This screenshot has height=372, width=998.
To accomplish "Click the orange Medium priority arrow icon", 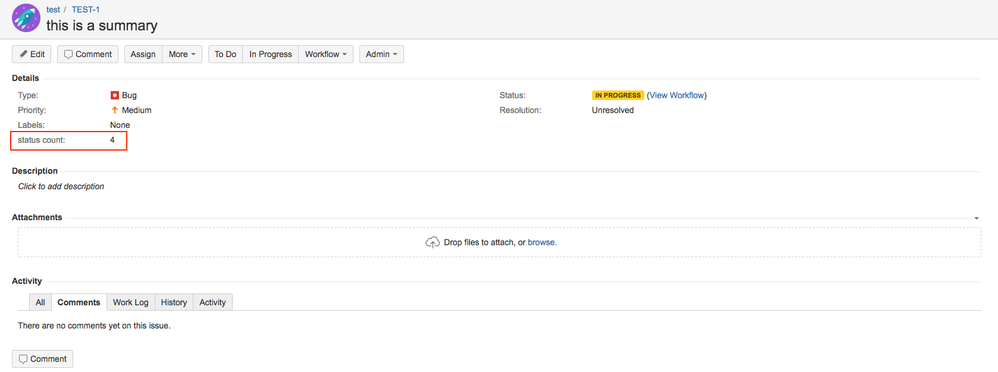I will click(x=115, y=110).
